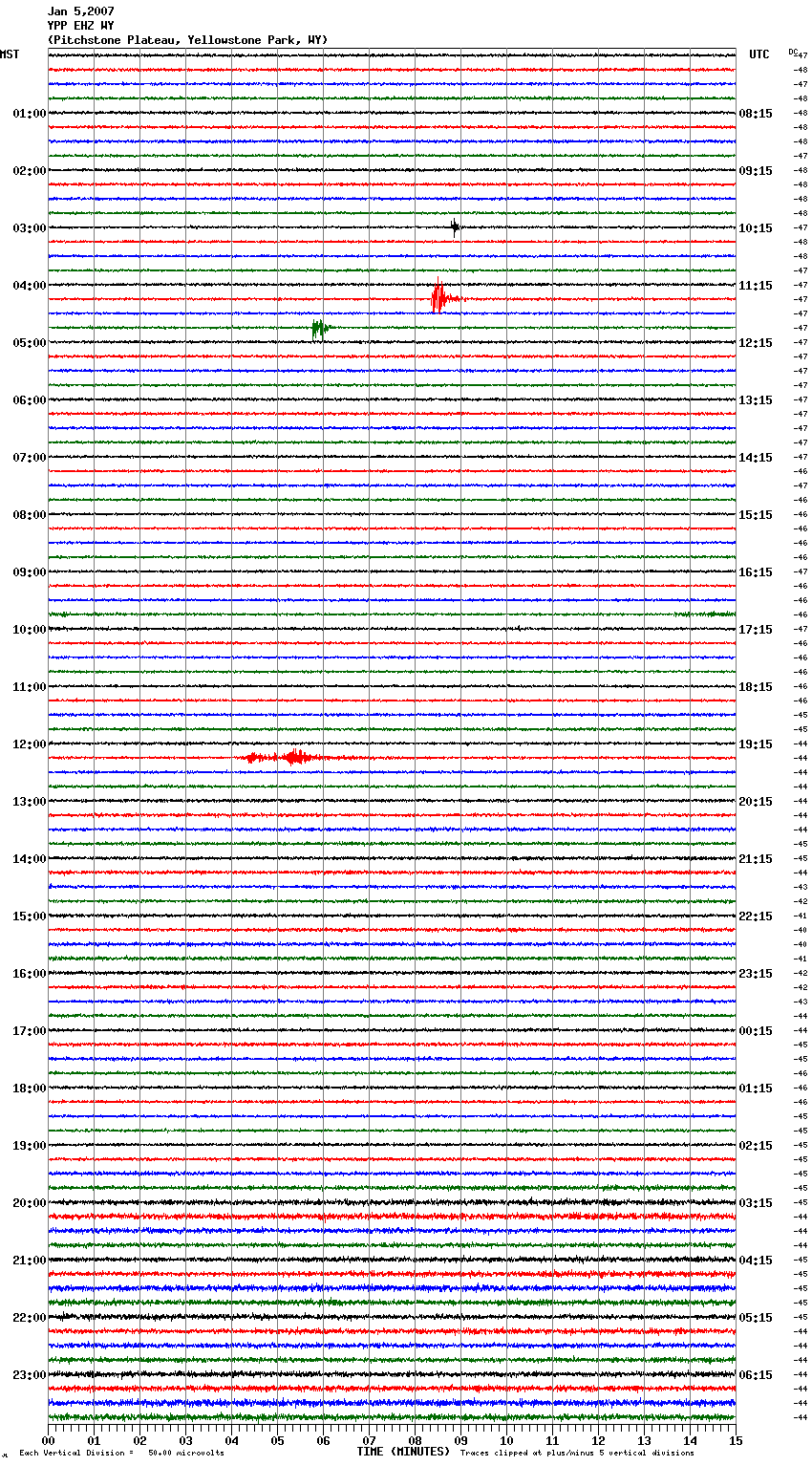Image resolution: width=812 pixels, height=1466 pixels.
Task: Click the 00:15 UTC time label
Action: pyautogui.click(x=756, y=1031)
